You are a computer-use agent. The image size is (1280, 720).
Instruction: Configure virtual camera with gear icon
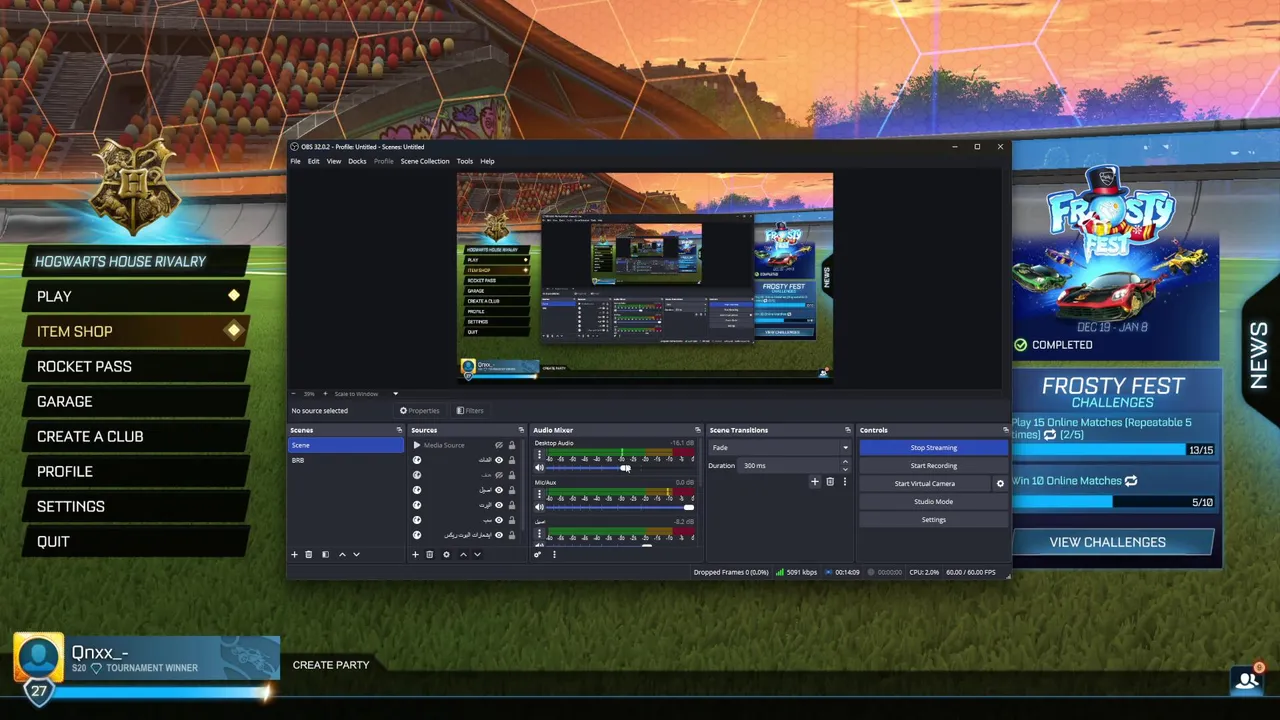pos(1000,484)
